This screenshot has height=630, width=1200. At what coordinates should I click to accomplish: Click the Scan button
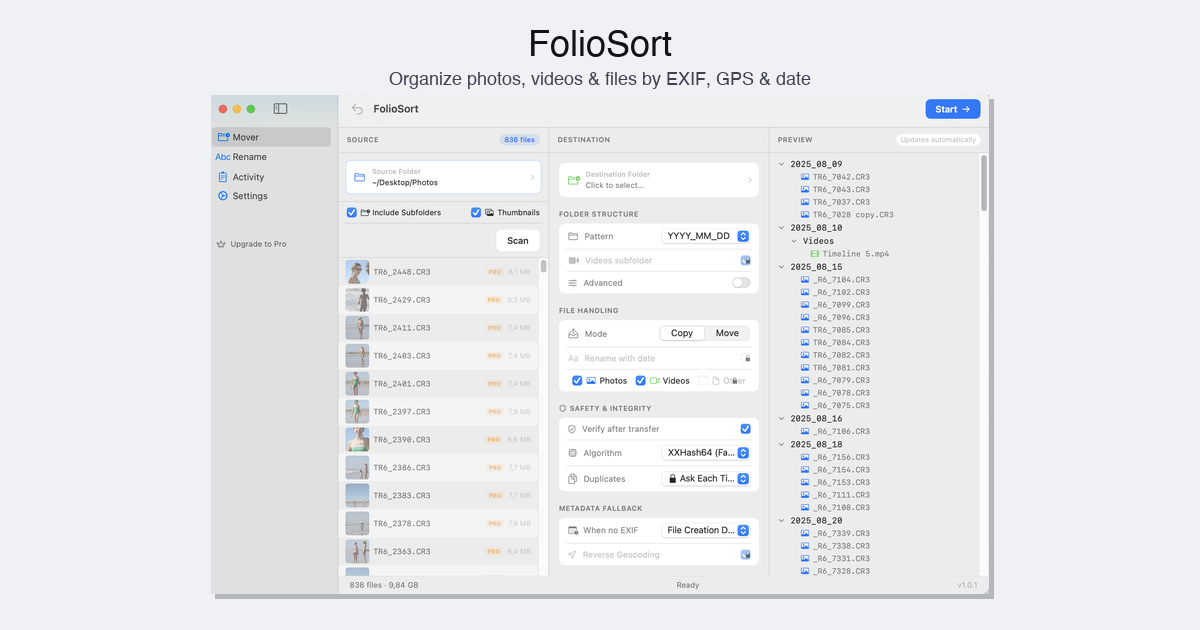tap(517, 241)
